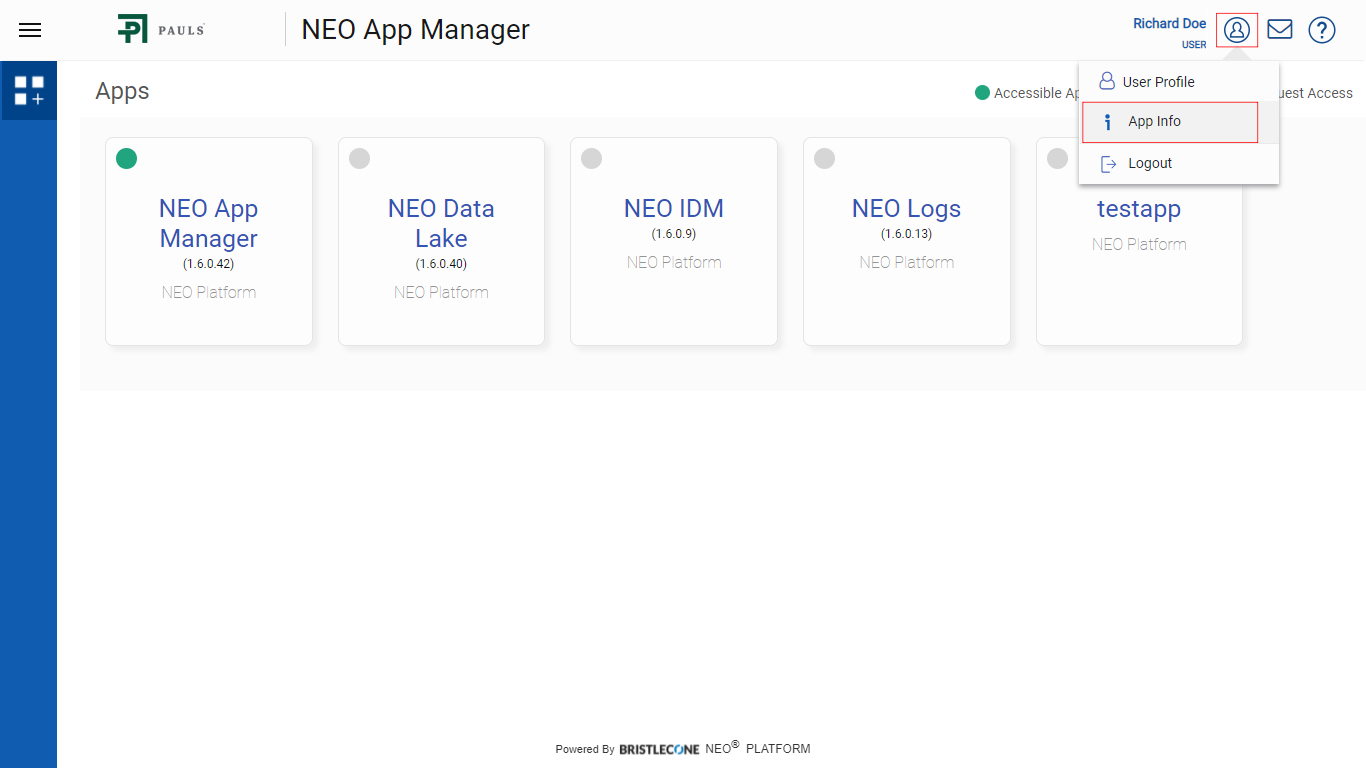Click NEO Platform label under NEO Logs
The width and height of the screenshot is (1366, 768).
906,263
